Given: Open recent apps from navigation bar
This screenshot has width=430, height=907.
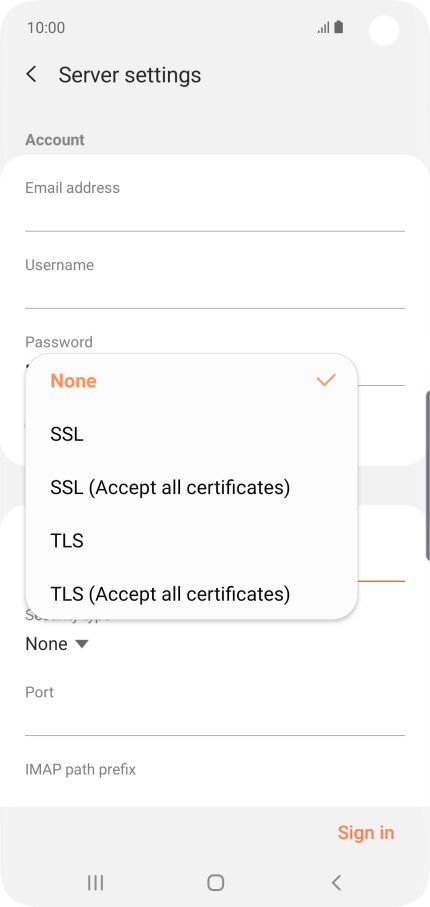Looking at the screenshot, I should tap(95, 882).
